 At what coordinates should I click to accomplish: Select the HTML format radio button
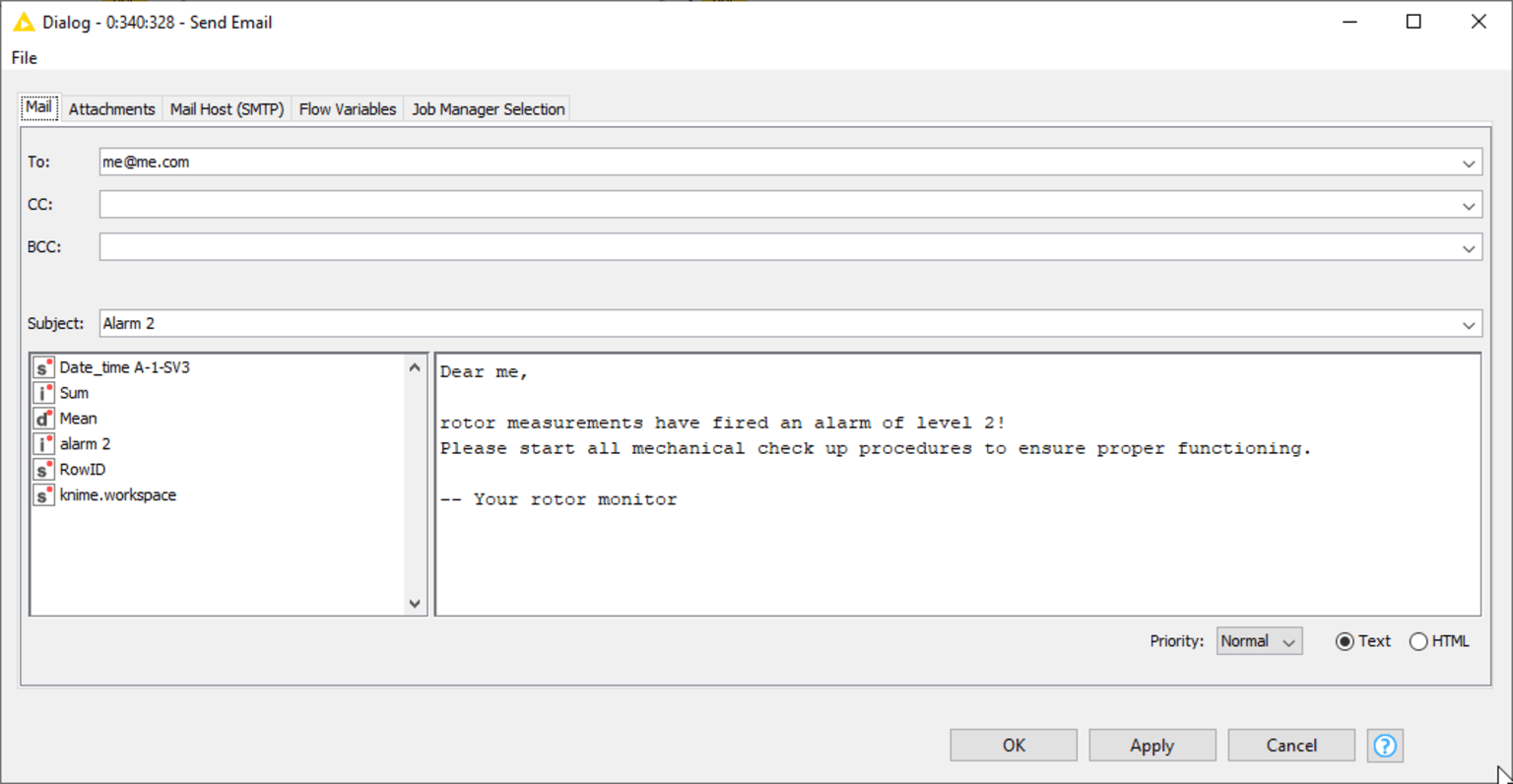1418,641
